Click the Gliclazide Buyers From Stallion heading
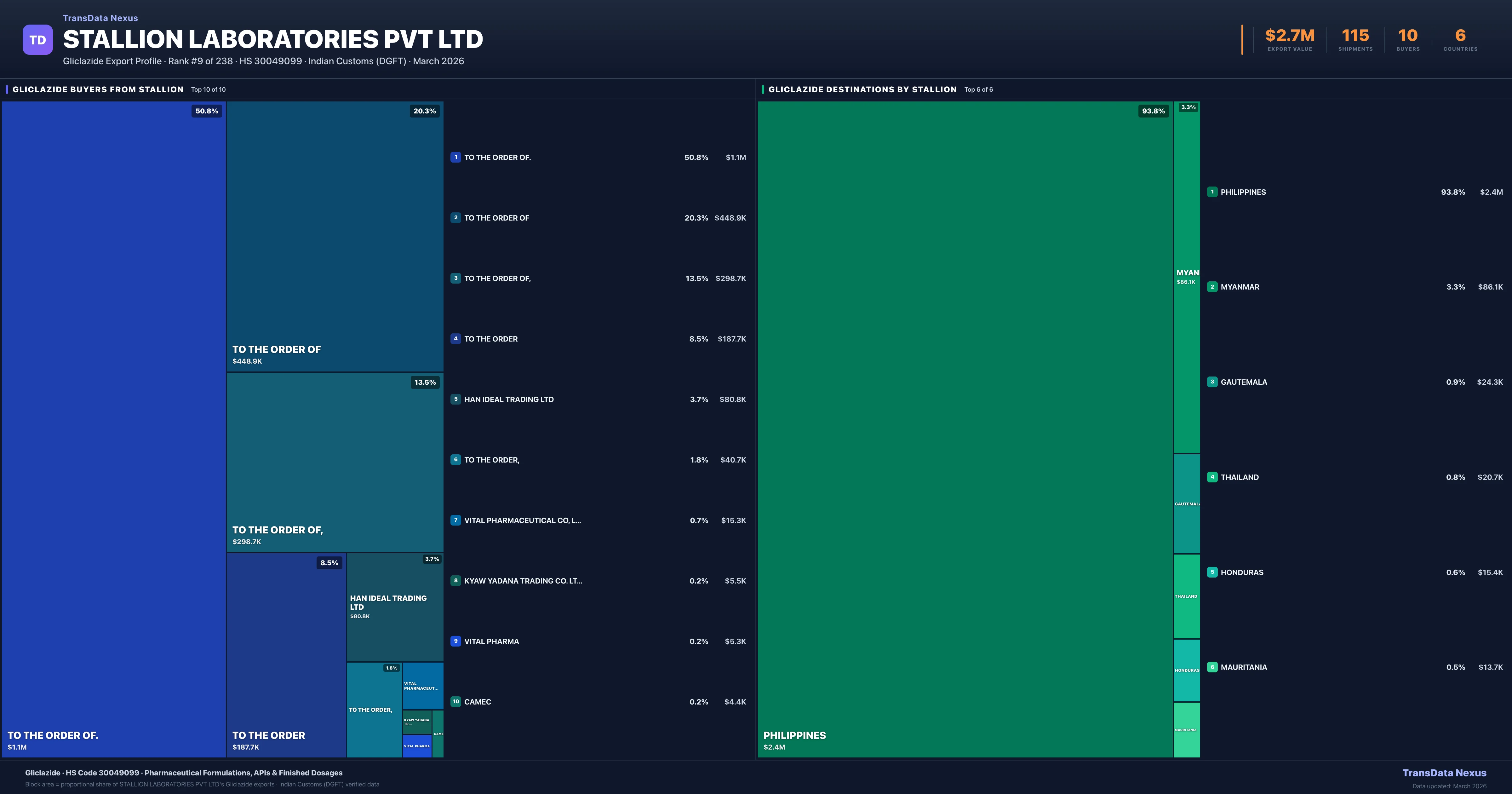This screenshot has width=1512, height=794. [98, 89]
